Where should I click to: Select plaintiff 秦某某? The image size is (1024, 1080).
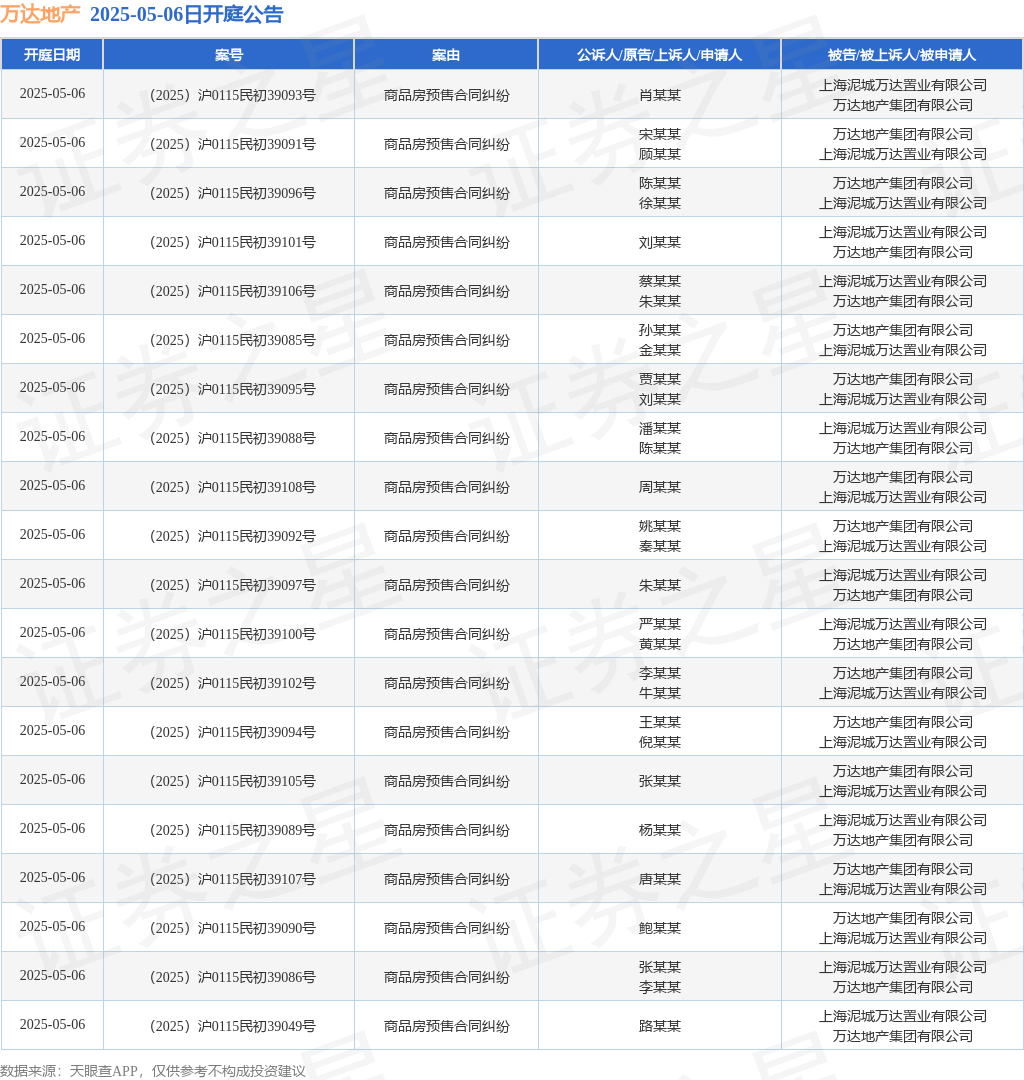[660, 546]
